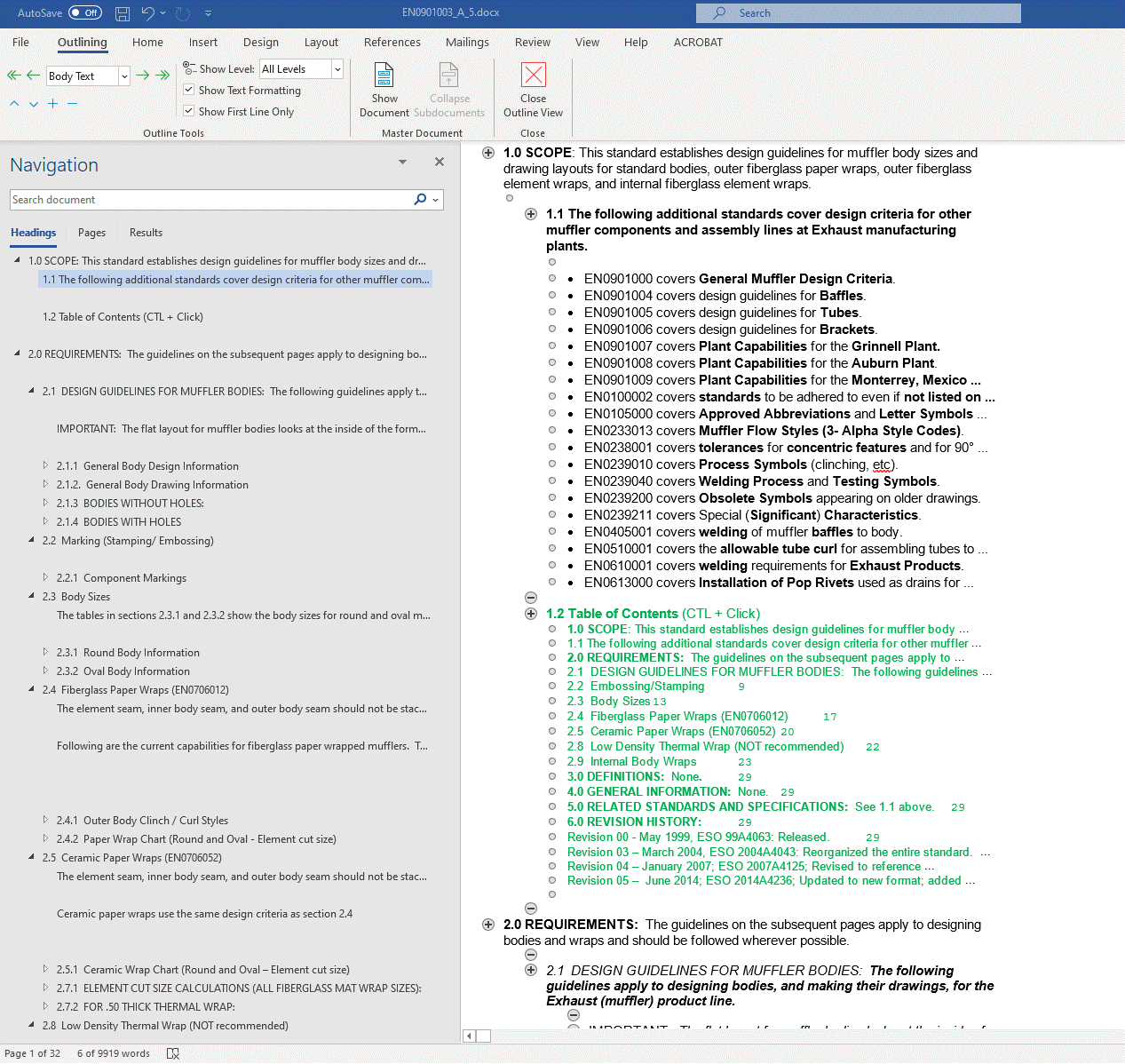Click Page 1 of 32 status indicator

click(33, 1053)
